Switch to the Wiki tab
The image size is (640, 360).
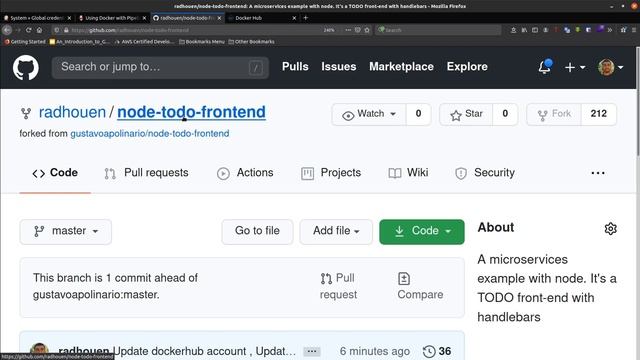[408, 173]
